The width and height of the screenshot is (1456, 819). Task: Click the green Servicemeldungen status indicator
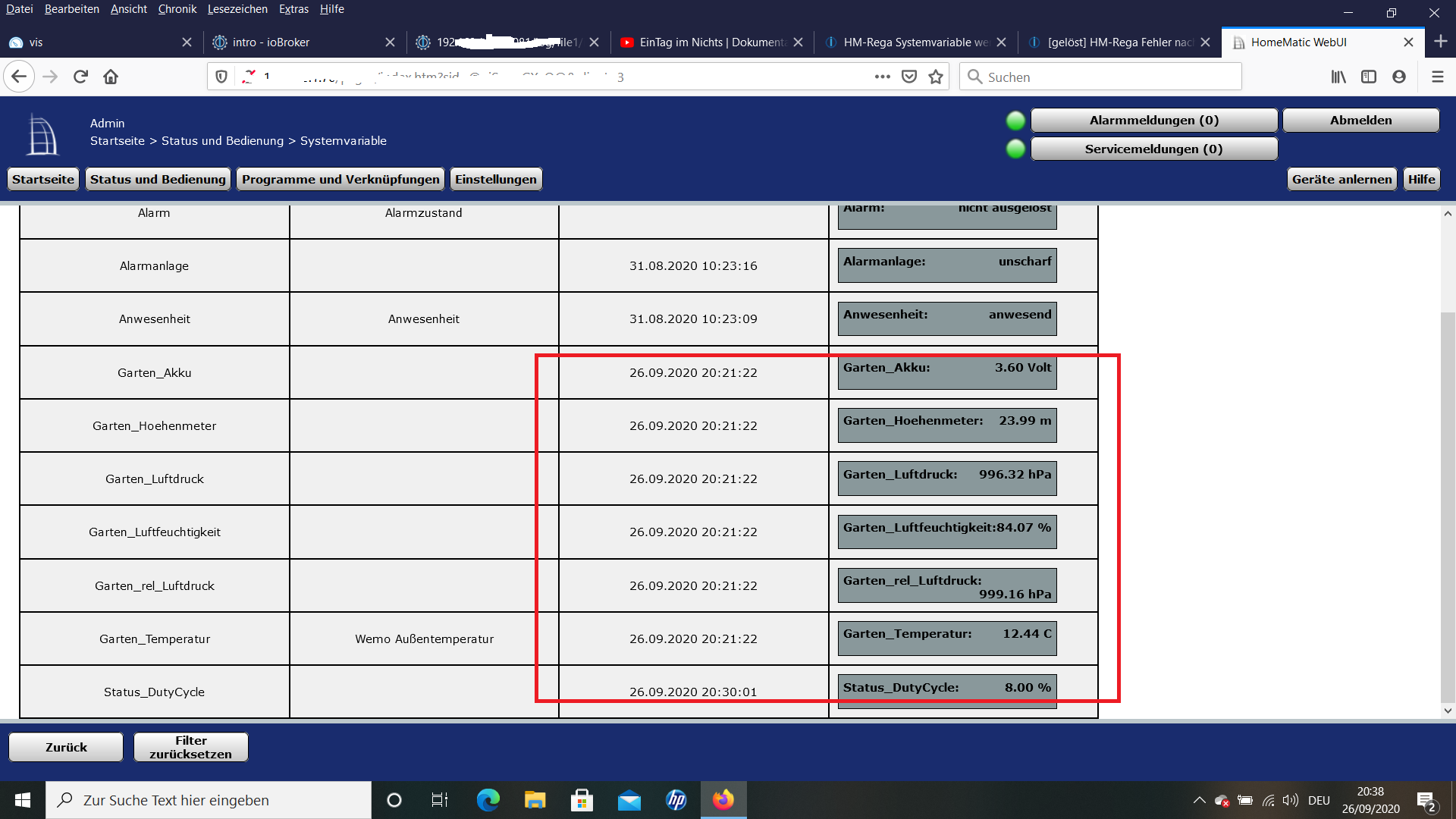(x=1015, y=149)
